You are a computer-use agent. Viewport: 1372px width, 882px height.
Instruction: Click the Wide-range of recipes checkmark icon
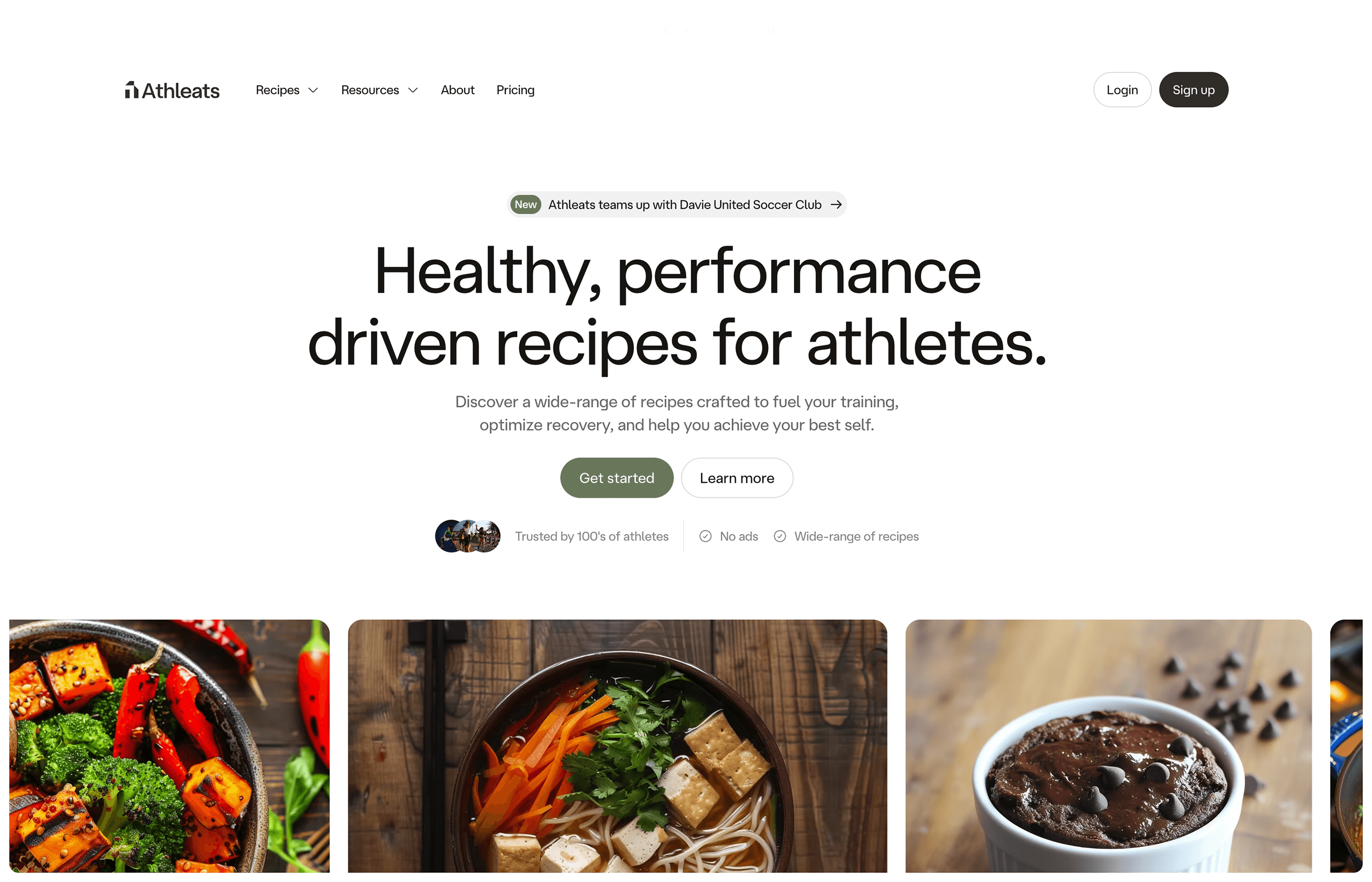(x=780, y=536)
